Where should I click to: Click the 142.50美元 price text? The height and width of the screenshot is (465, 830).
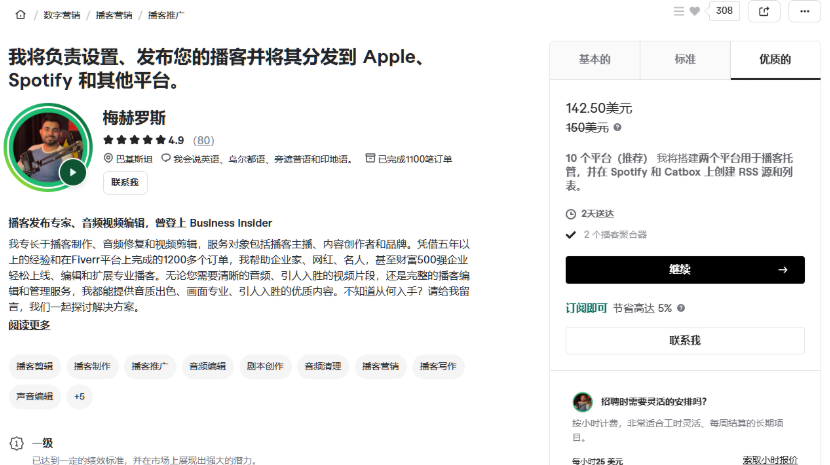click(599, 109)
